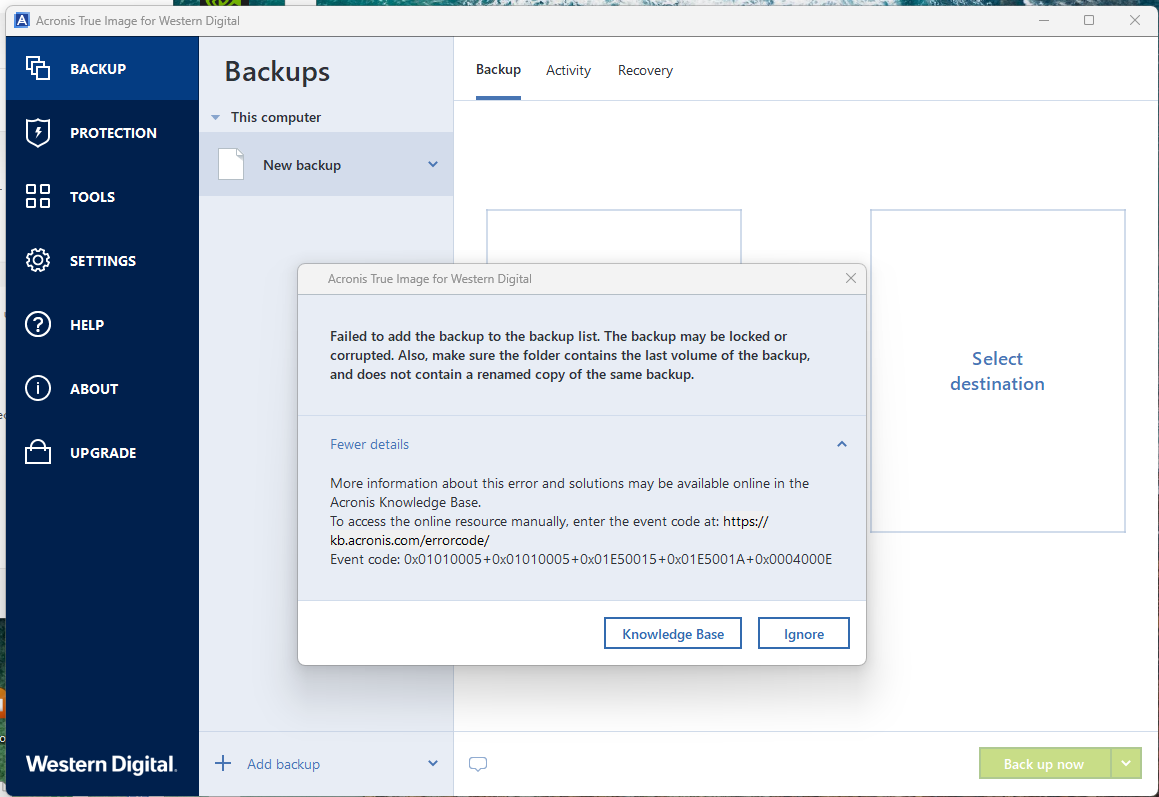
Task: Select ABOUT label in the sidebar
Action: [x=94, y=389]
